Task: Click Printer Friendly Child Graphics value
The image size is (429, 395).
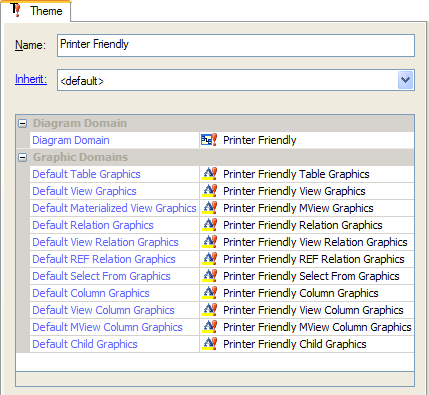Action: [295, 344]
